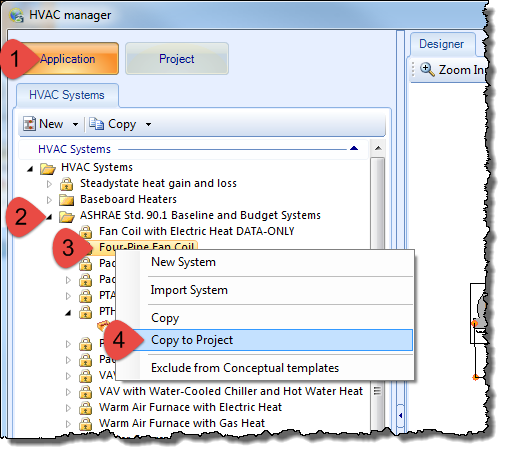The width and height of the screenshot is (506, 454).
Task: Click the Baseboard Heaters folder icon
Action: click(x=66, y=199)
